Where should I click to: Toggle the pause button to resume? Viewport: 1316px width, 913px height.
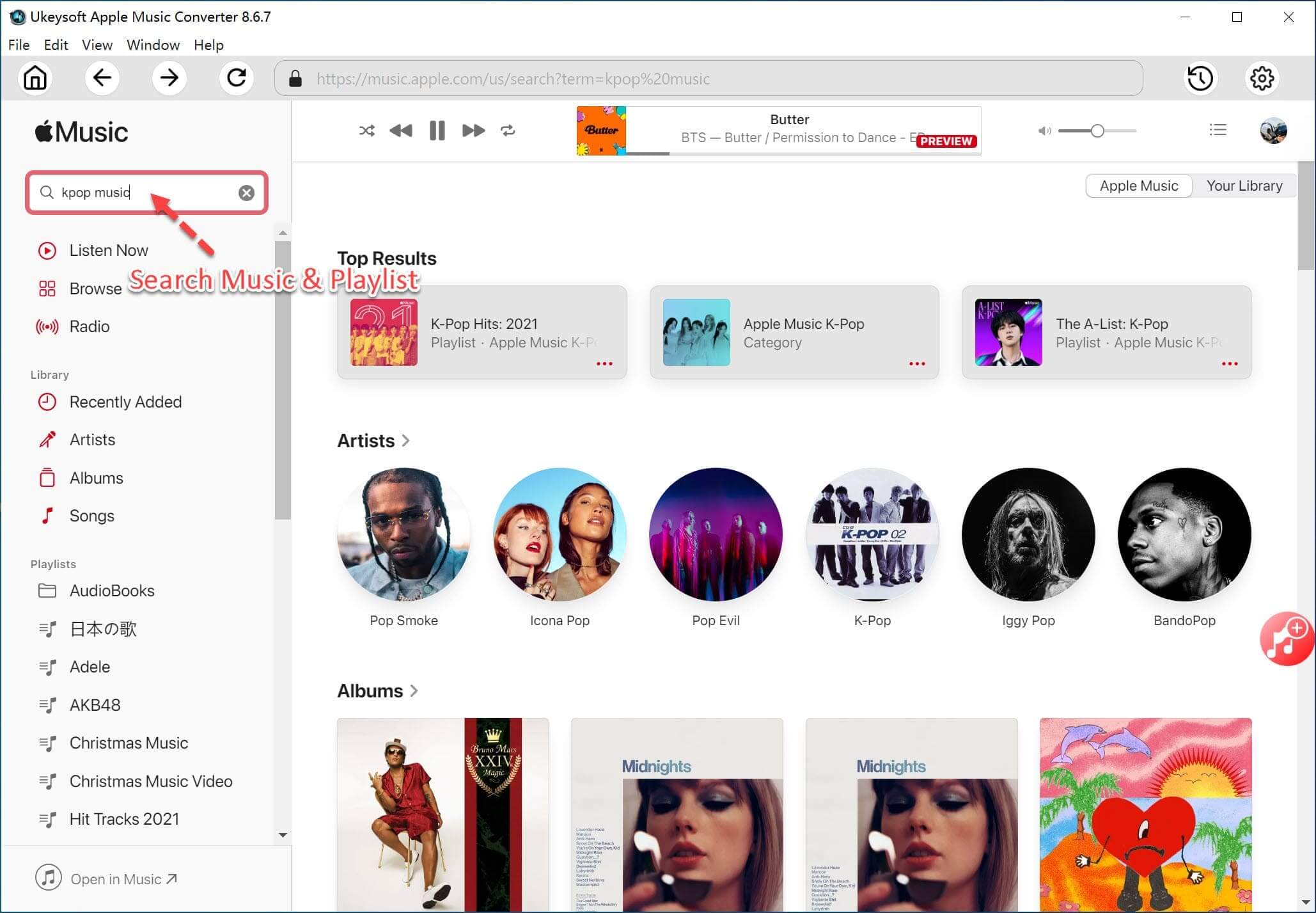coord(438,130)
